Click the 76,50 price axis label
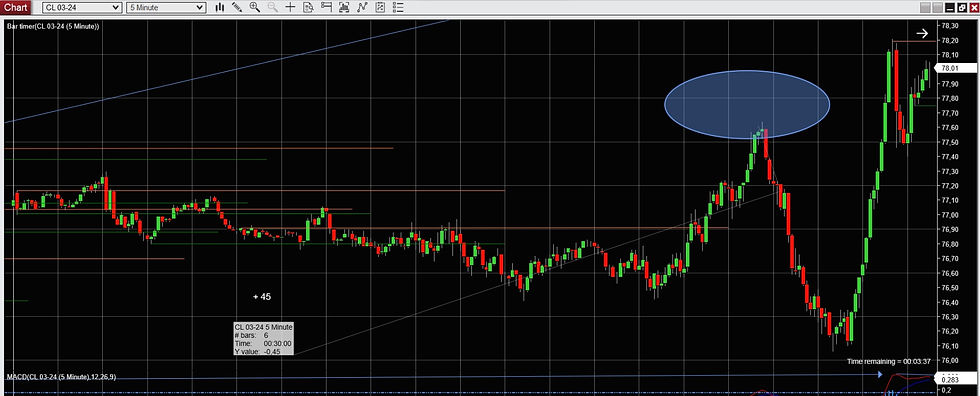 (950, 287)
